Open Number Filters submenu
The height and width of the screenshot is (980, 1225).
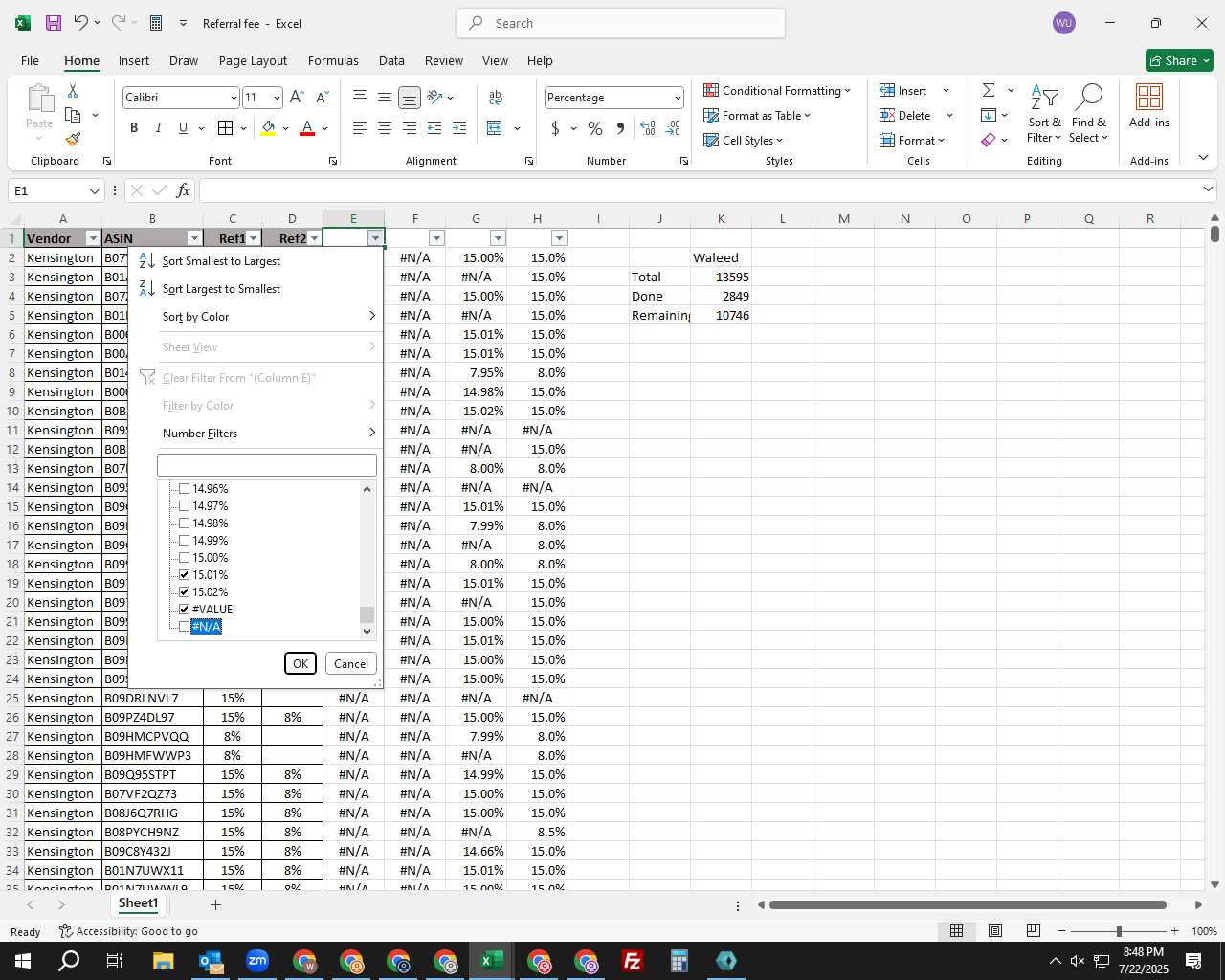(256, 434)
